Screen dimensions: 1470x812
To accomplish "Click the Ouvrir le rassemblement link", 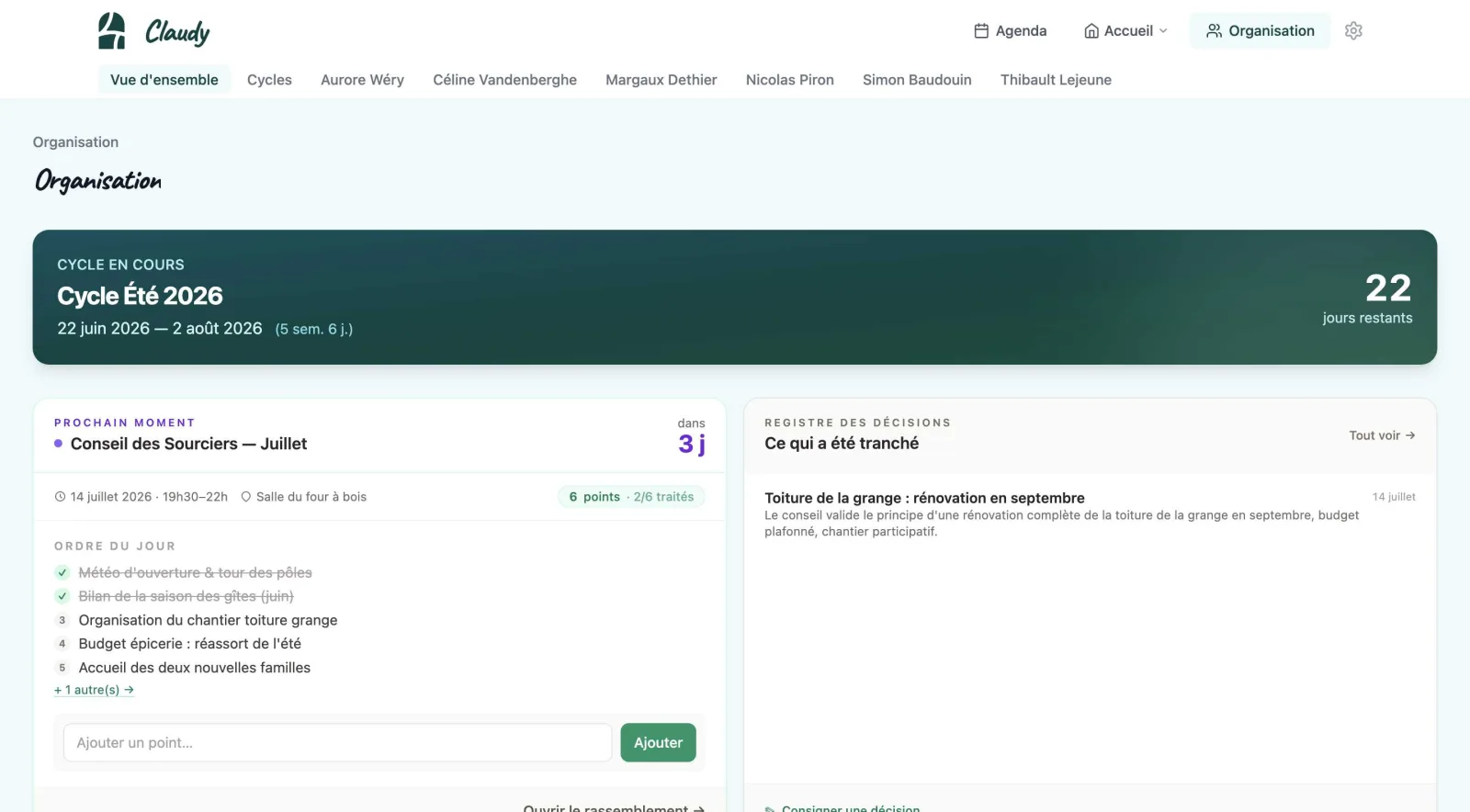I will tap(614, 808).
